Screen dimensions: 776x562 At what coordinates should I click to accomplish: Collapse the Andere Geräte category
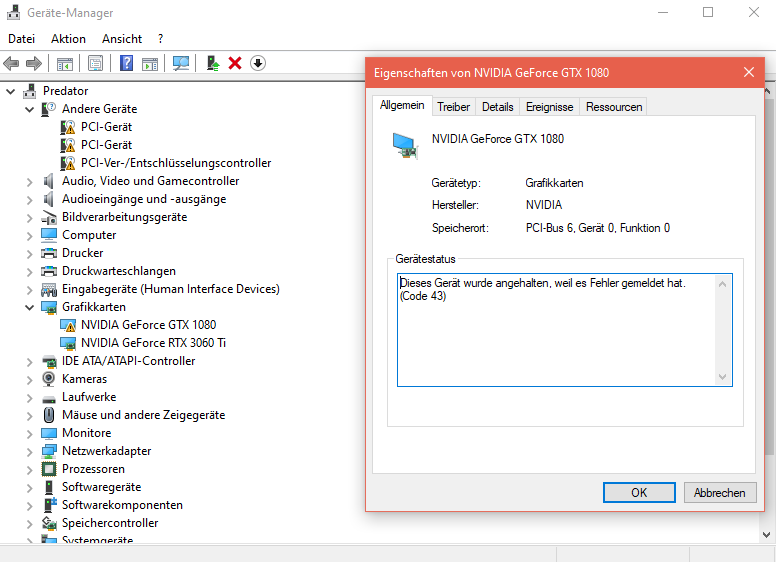[30, 109]
